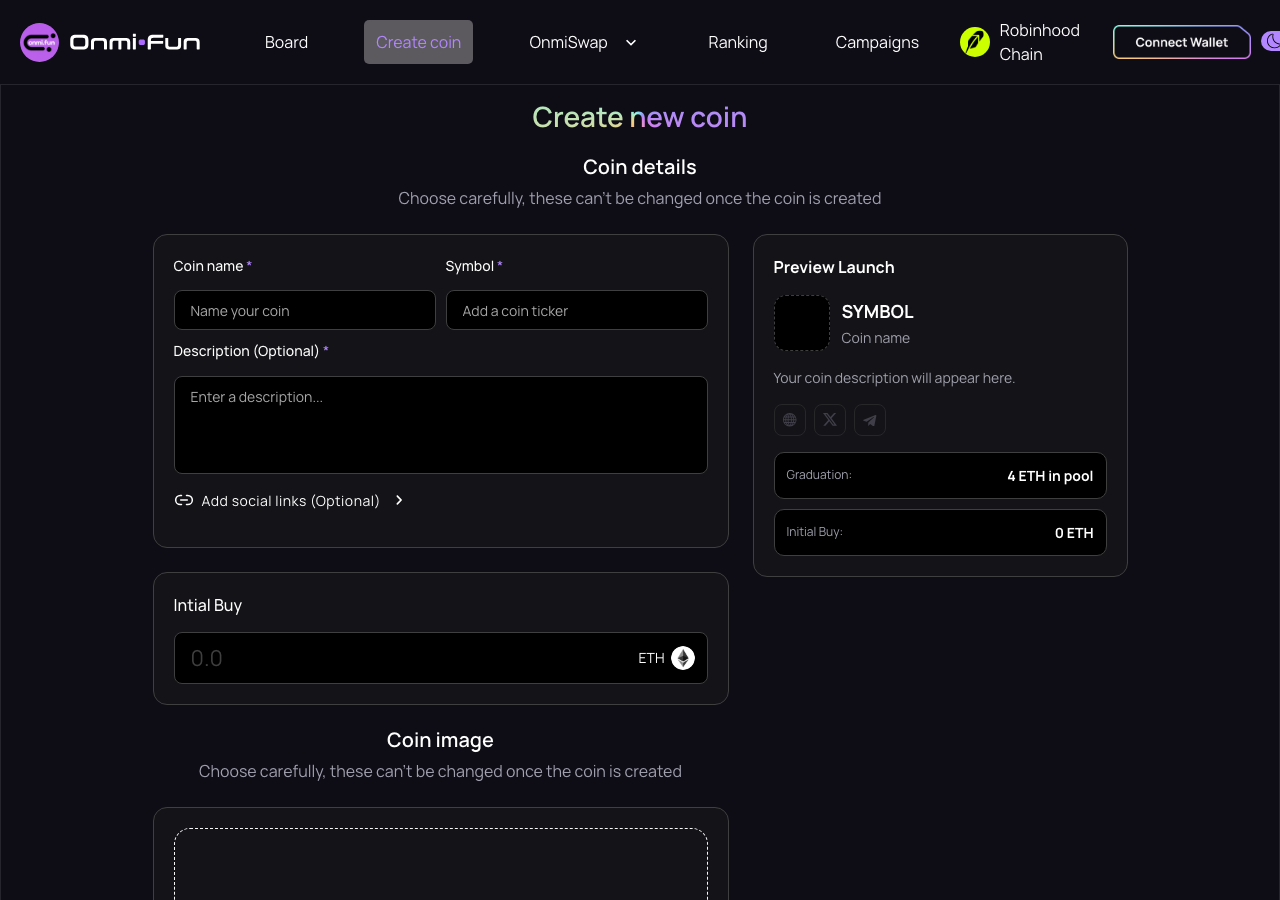Click the "Graduation:" label in preview

point(819,475)
